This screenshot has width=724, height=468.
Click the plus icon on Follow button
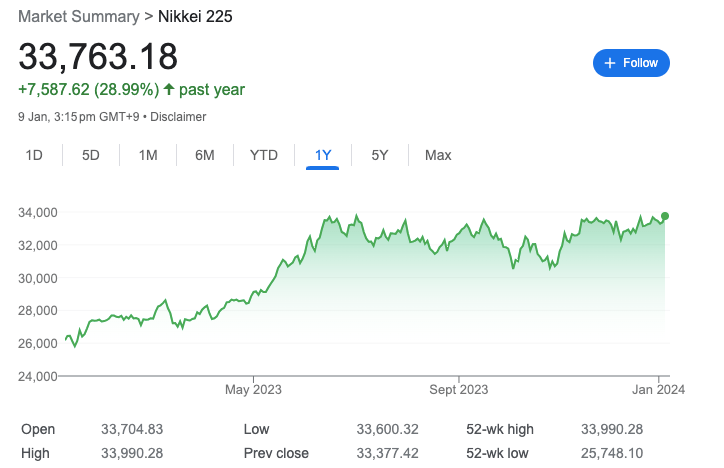pos(609,63)
